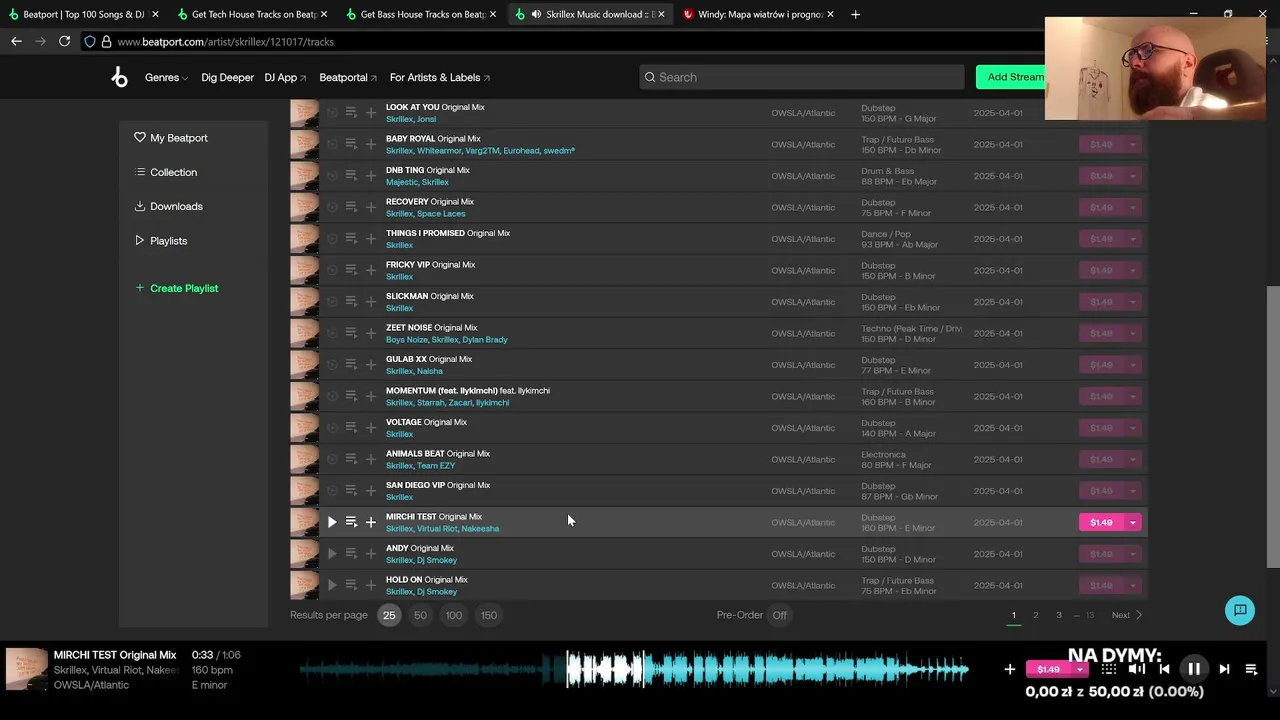Viewport: 1280px width, 720px height.
Task: Open For Artists & Labels menu
Action: click(x=440, y=77)
